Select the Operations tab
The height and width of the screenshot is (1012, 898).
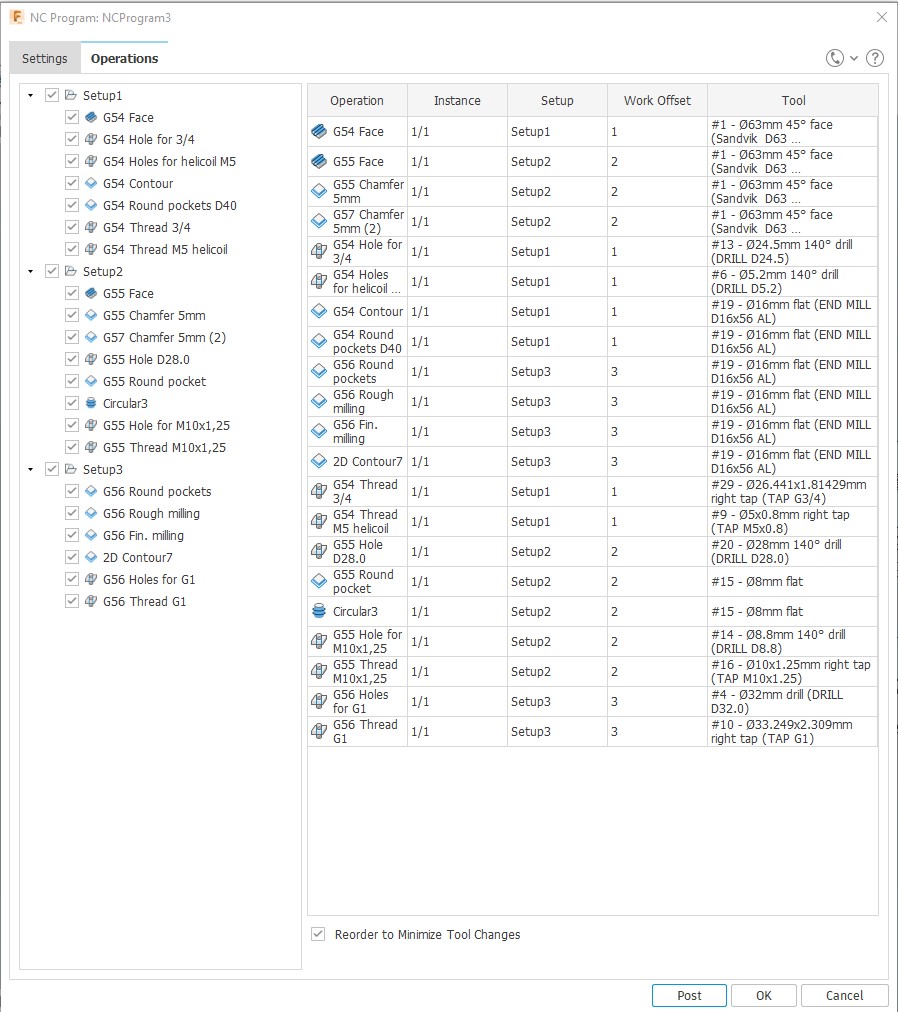pyautogui.click(x=125, y=58)
